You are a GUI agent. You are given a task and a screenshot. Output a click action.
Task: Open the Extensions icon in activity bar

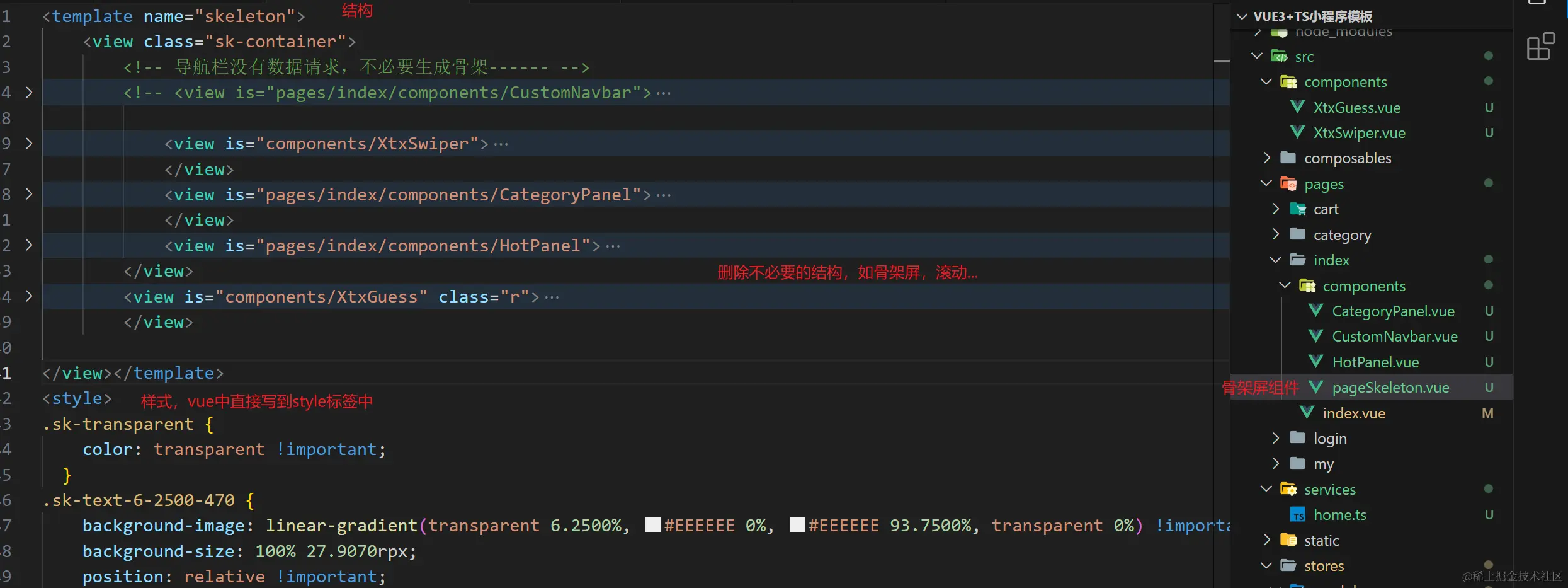[1540, 47]
